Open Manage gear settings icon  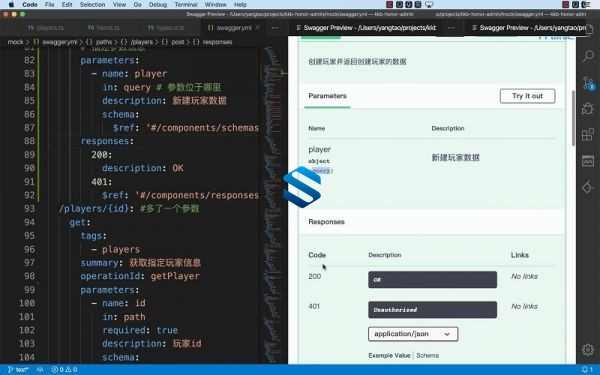coord(588,349)
